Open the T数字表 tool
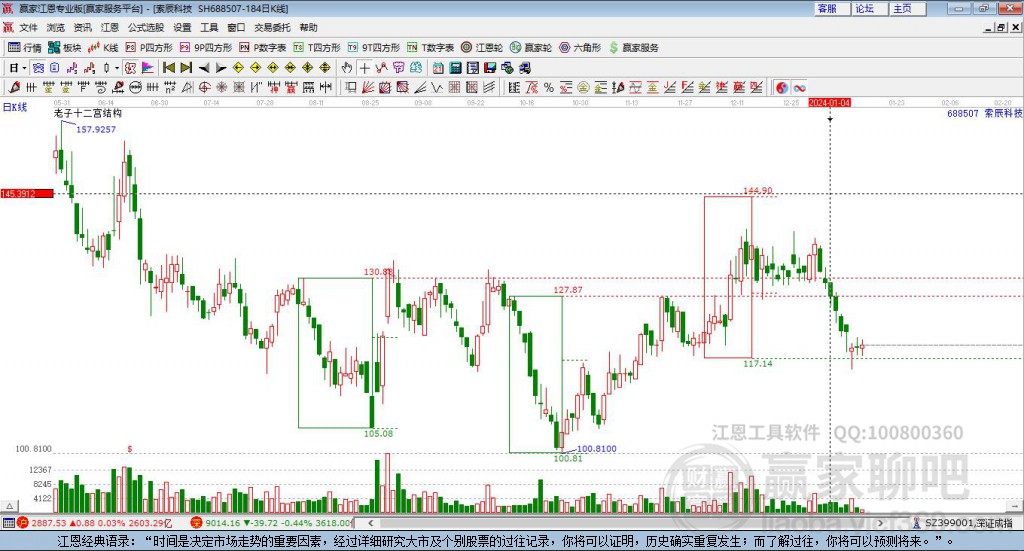1024x551 pixels. pos(430,48)
